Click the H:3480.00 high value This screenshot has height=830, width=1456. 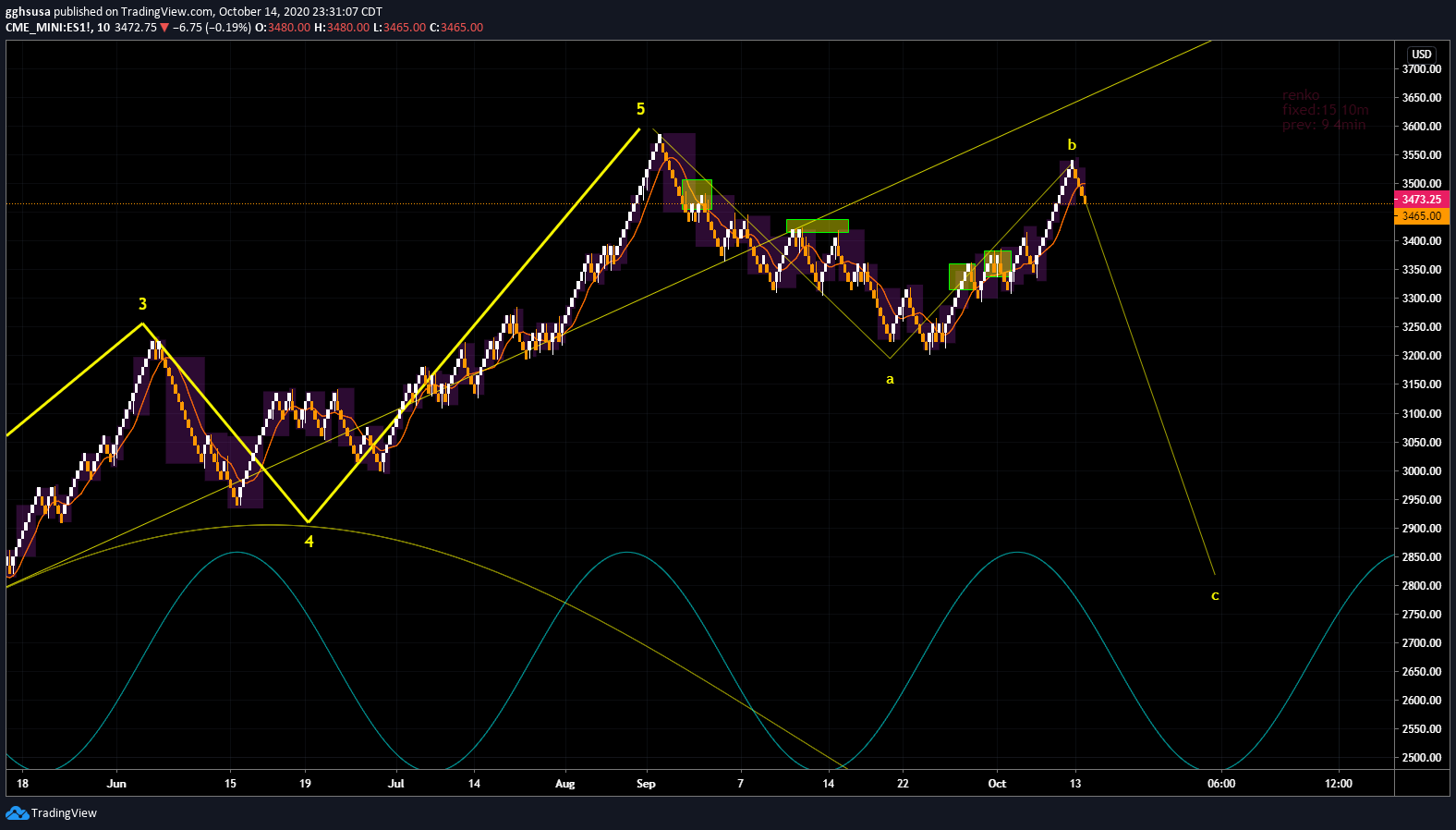342,28
